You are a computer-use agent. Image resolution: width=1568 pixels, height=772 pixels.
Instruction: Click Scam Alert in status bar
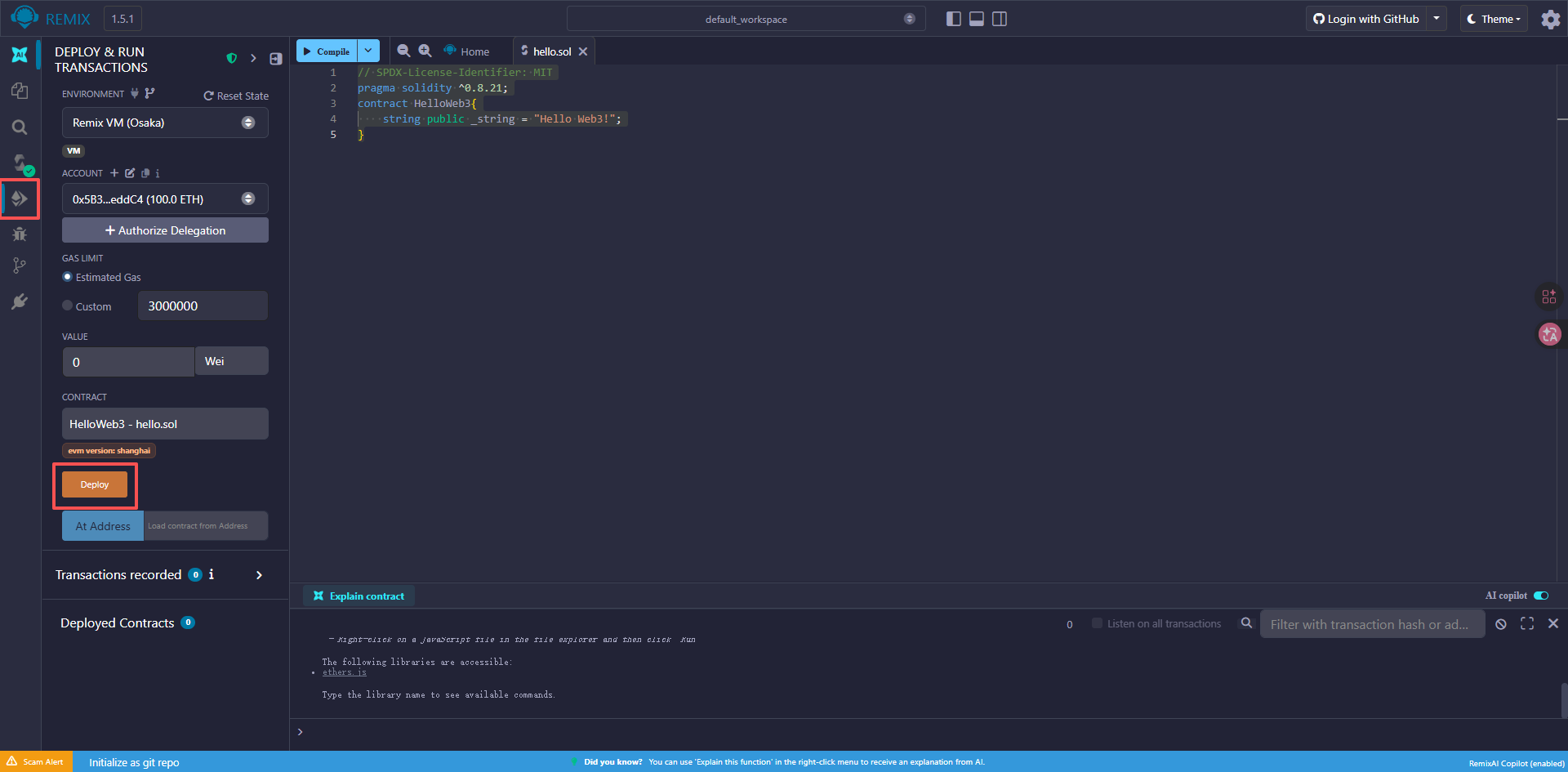coord(35,761)
